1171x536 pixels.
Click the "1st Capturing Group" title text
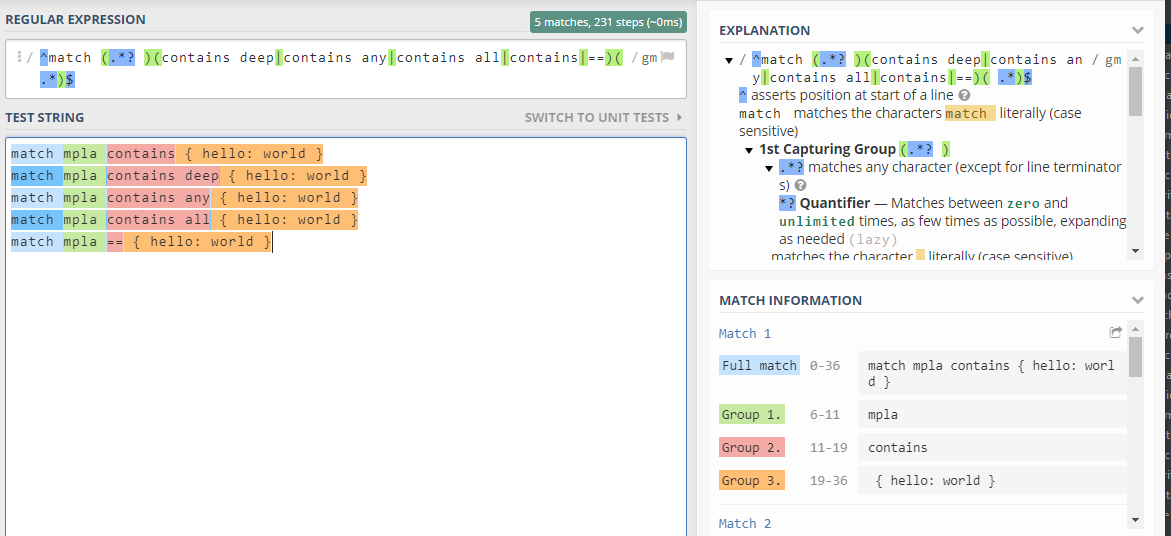827,149
